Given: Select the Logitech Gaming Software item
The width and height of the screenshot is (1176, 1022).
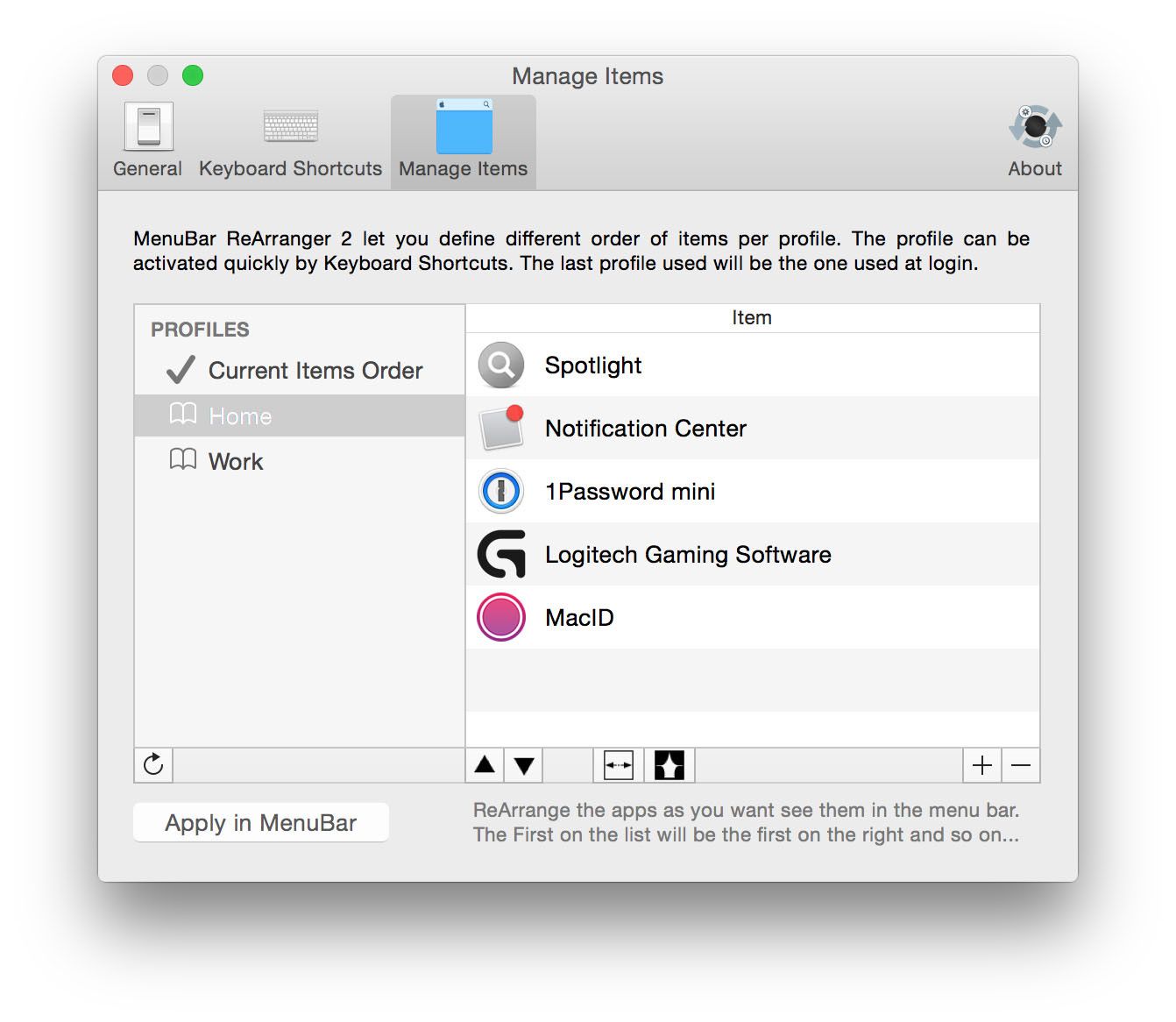Looking at the screenshot, I should [689, 554].
